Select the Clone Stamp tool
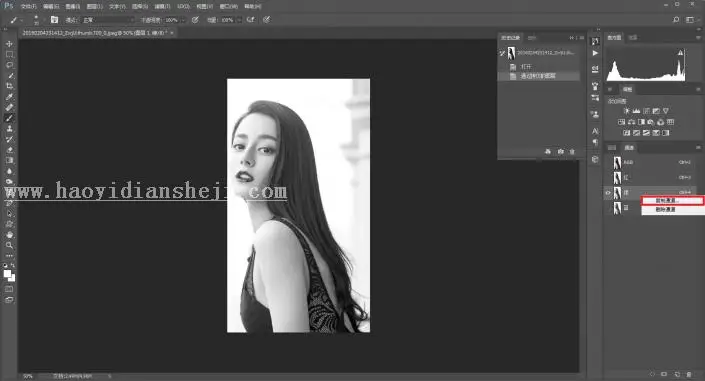Screen dimensions: 705x381 (9, 129)
